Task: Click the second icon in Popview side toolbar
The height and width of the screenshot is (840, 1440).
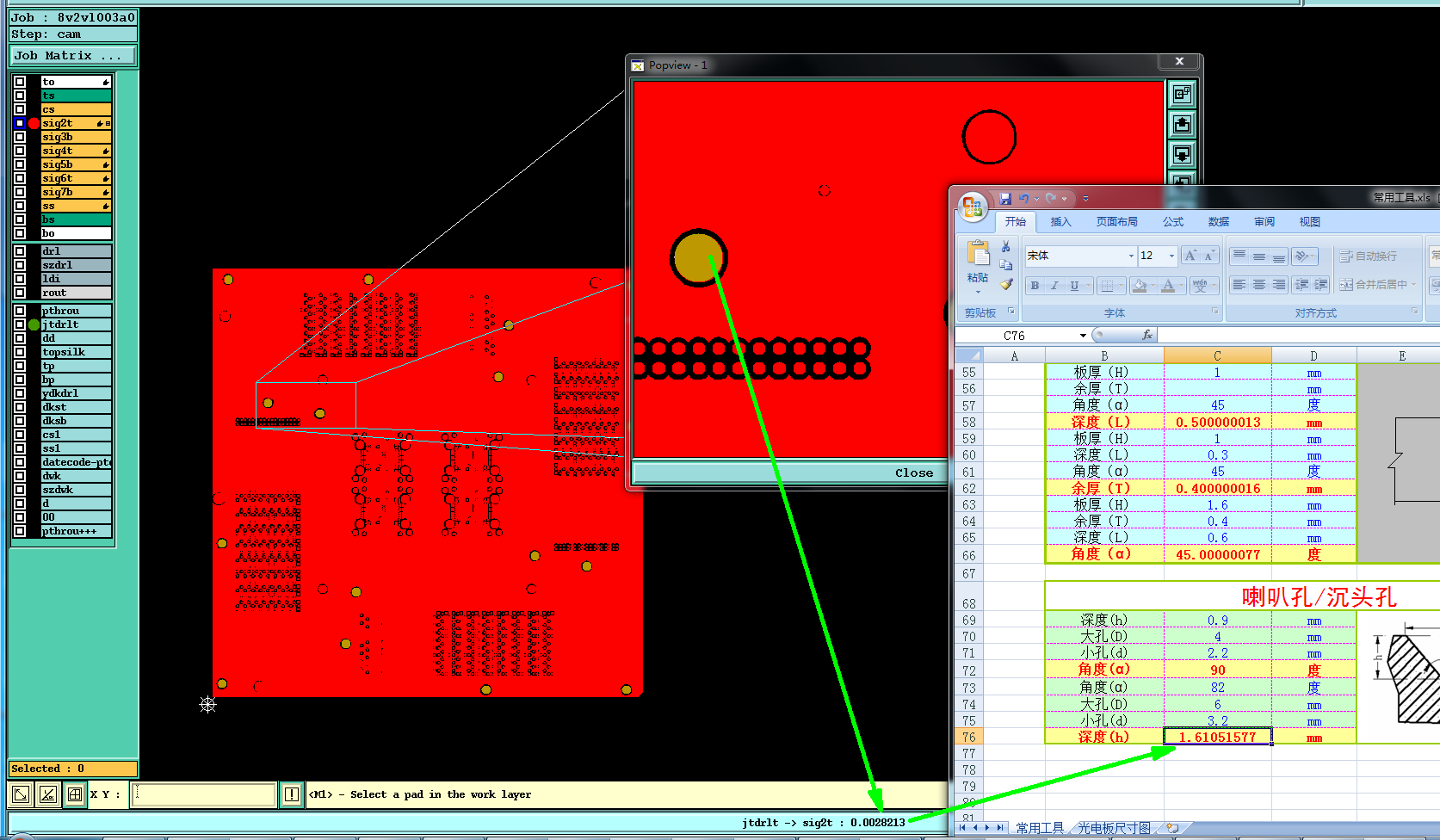Action: click(1182, 125)
